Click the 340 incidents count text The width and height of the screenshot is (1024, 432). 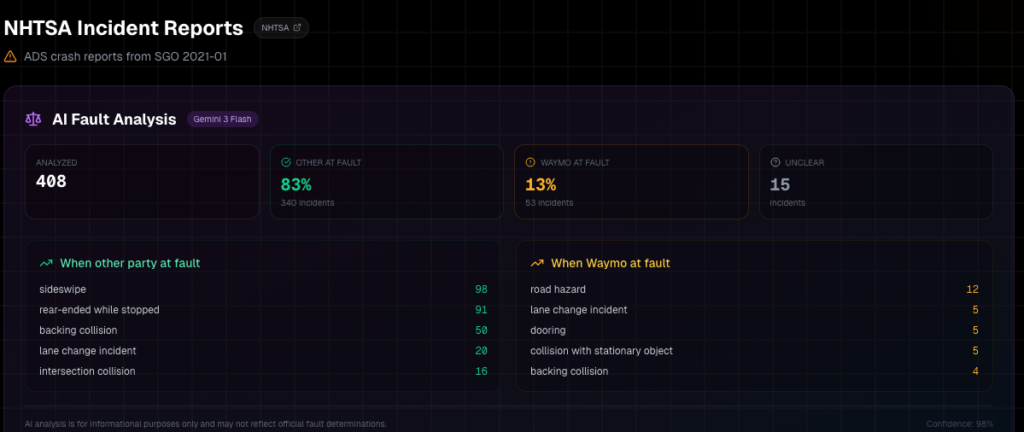(308, 203)
